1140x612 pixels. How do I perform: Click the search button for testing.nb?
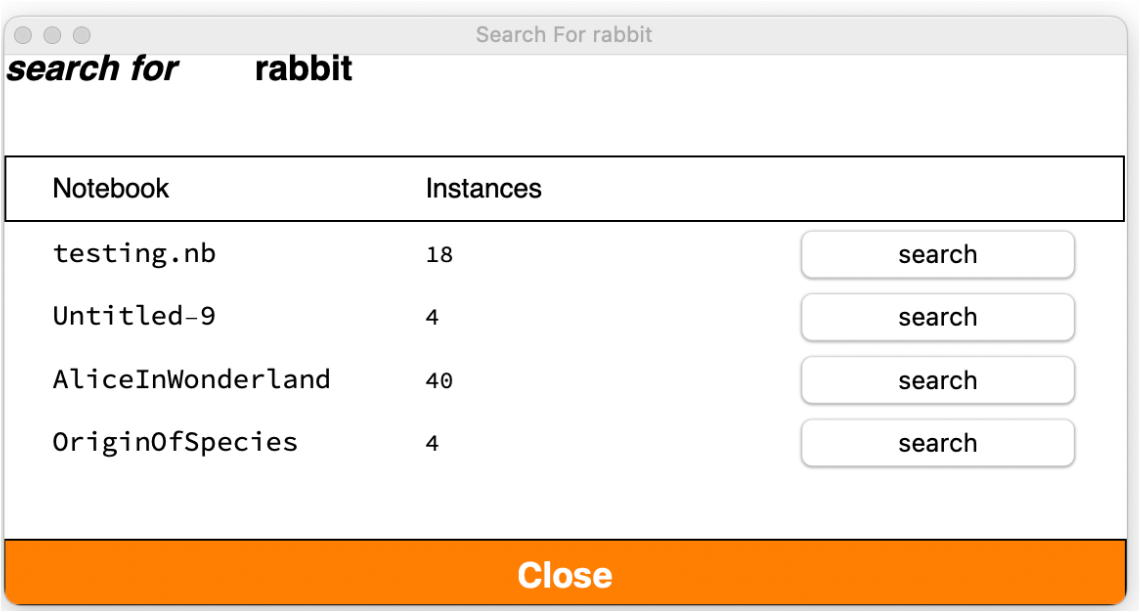pos(937,255)
